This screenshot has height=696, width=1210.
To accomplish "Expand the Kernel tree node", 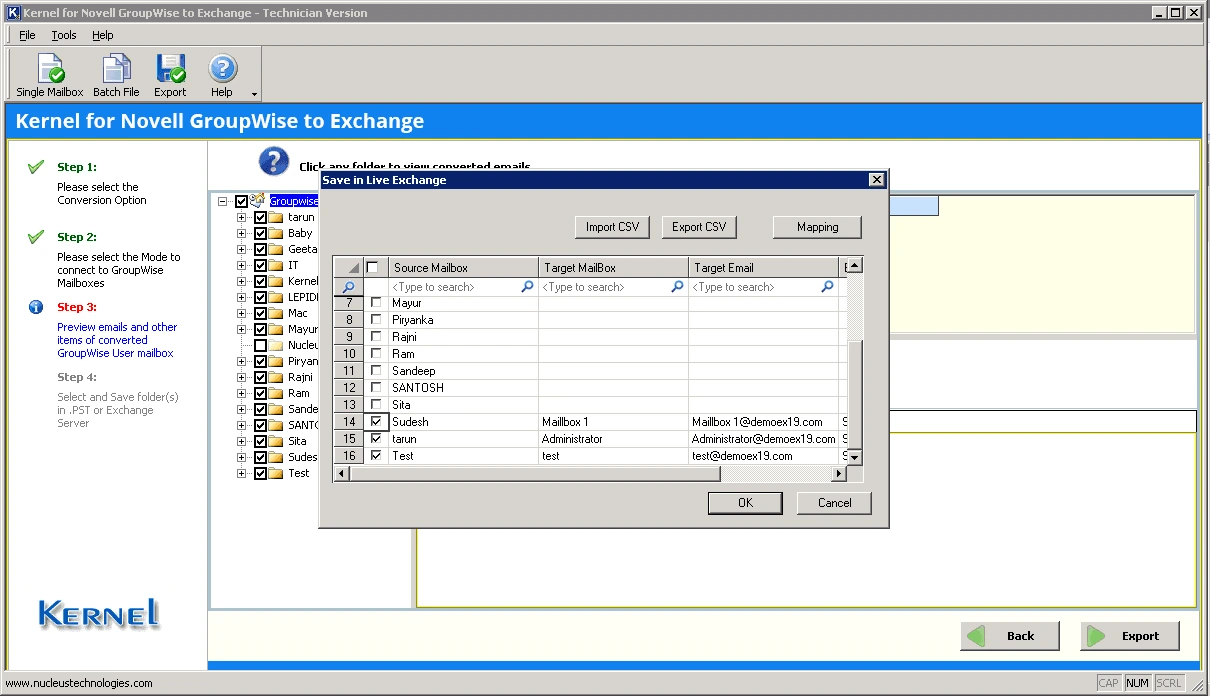I will pos(241,281).
